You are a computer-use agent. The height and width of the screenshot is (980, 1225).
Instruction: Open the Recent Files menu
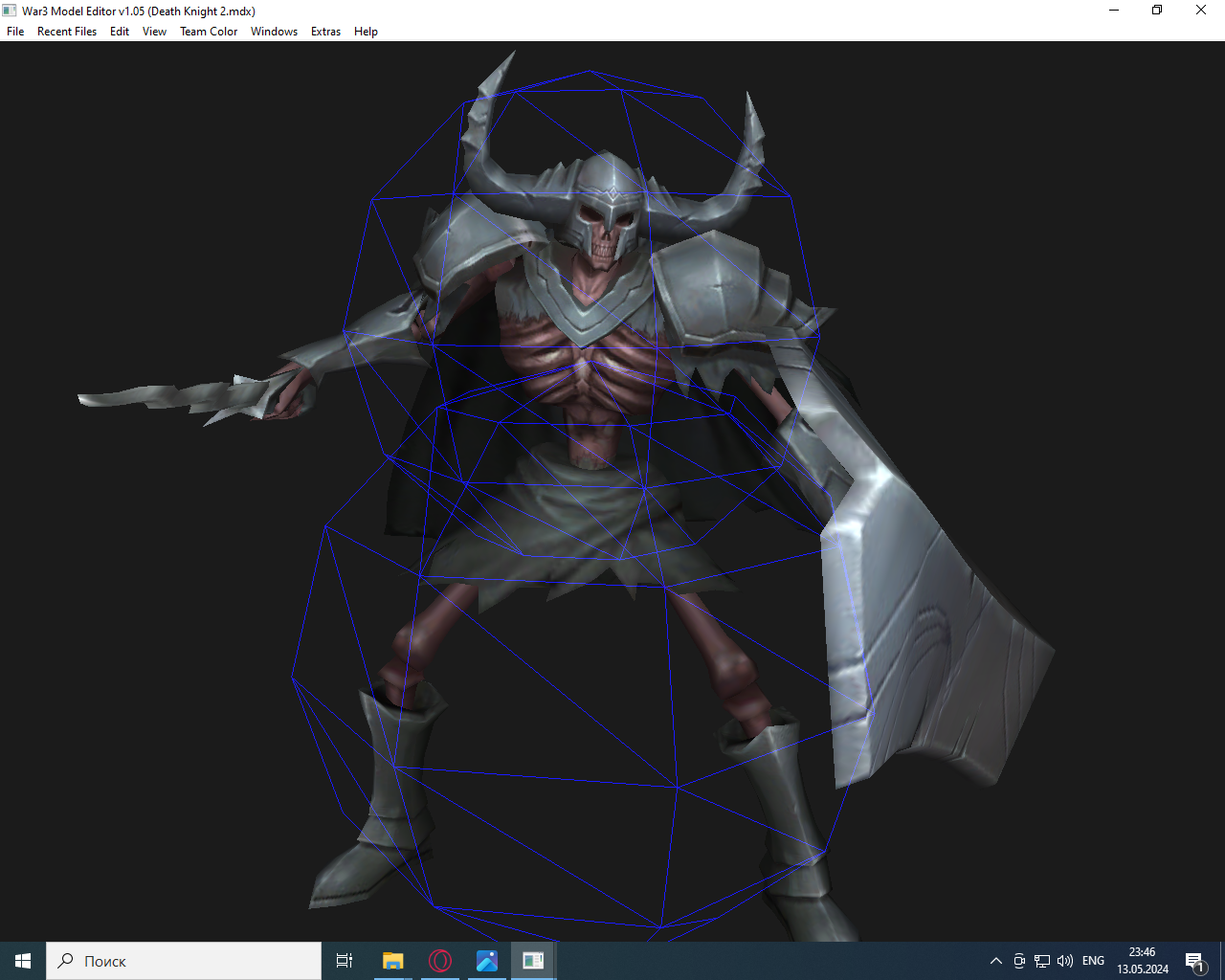coord(67,32)
